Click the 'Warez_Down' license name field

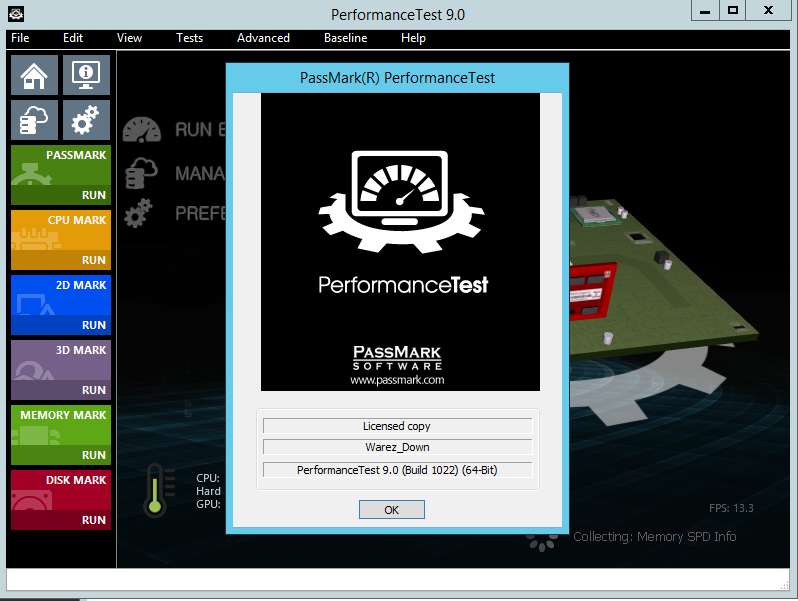pos(397,447)
